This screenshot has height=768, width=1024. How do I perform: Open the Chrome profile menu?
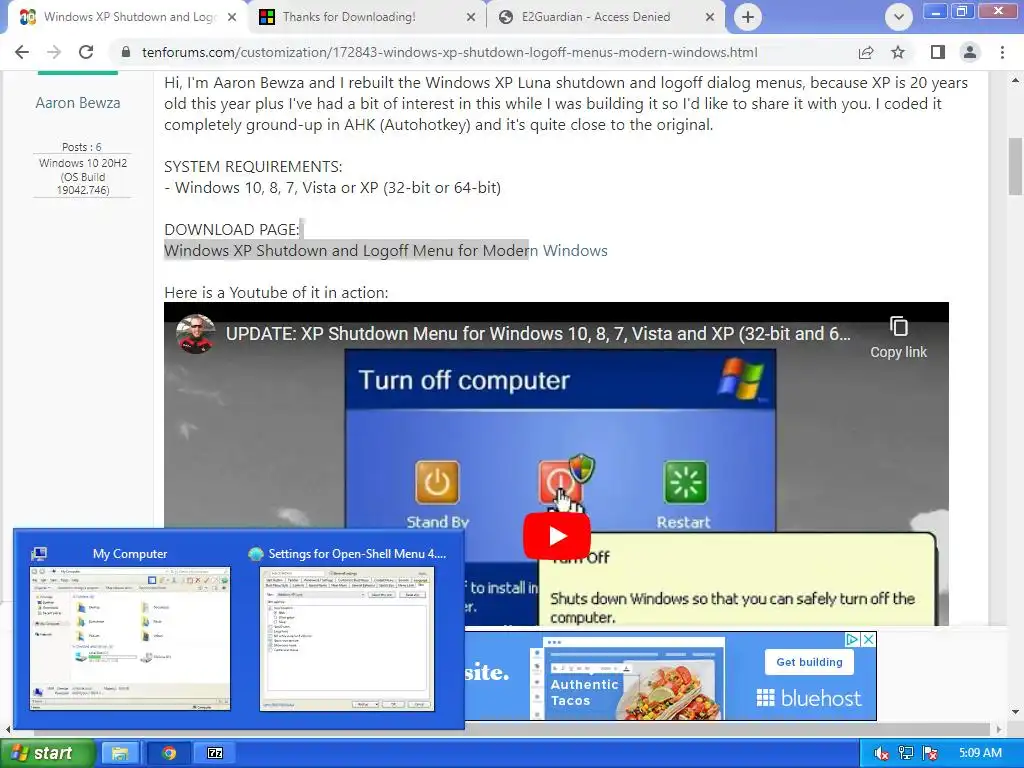(970, 52)
